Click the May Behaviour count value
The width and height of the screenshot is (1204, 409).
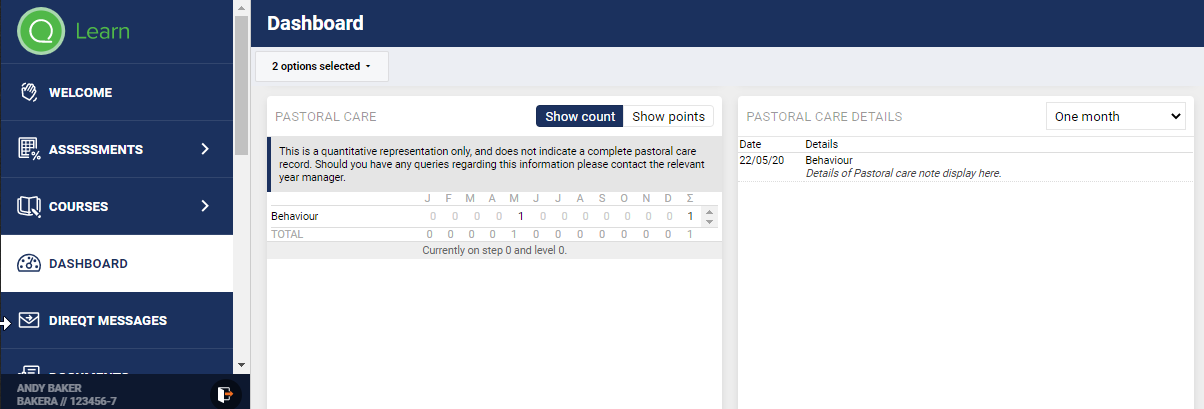coord(521,216)
